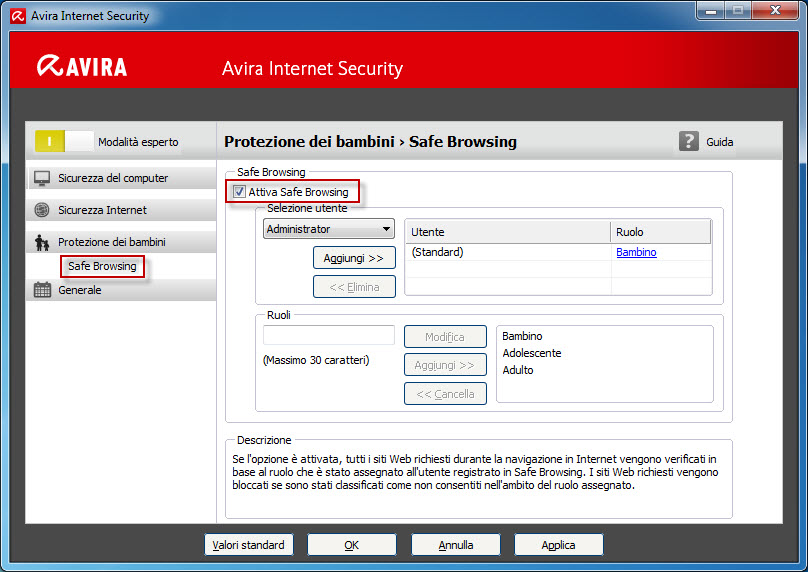Image resolution: width=808 pixels, height=572 pixels.
Task: Click the parent and child icon
Action: tap(42, 242)
